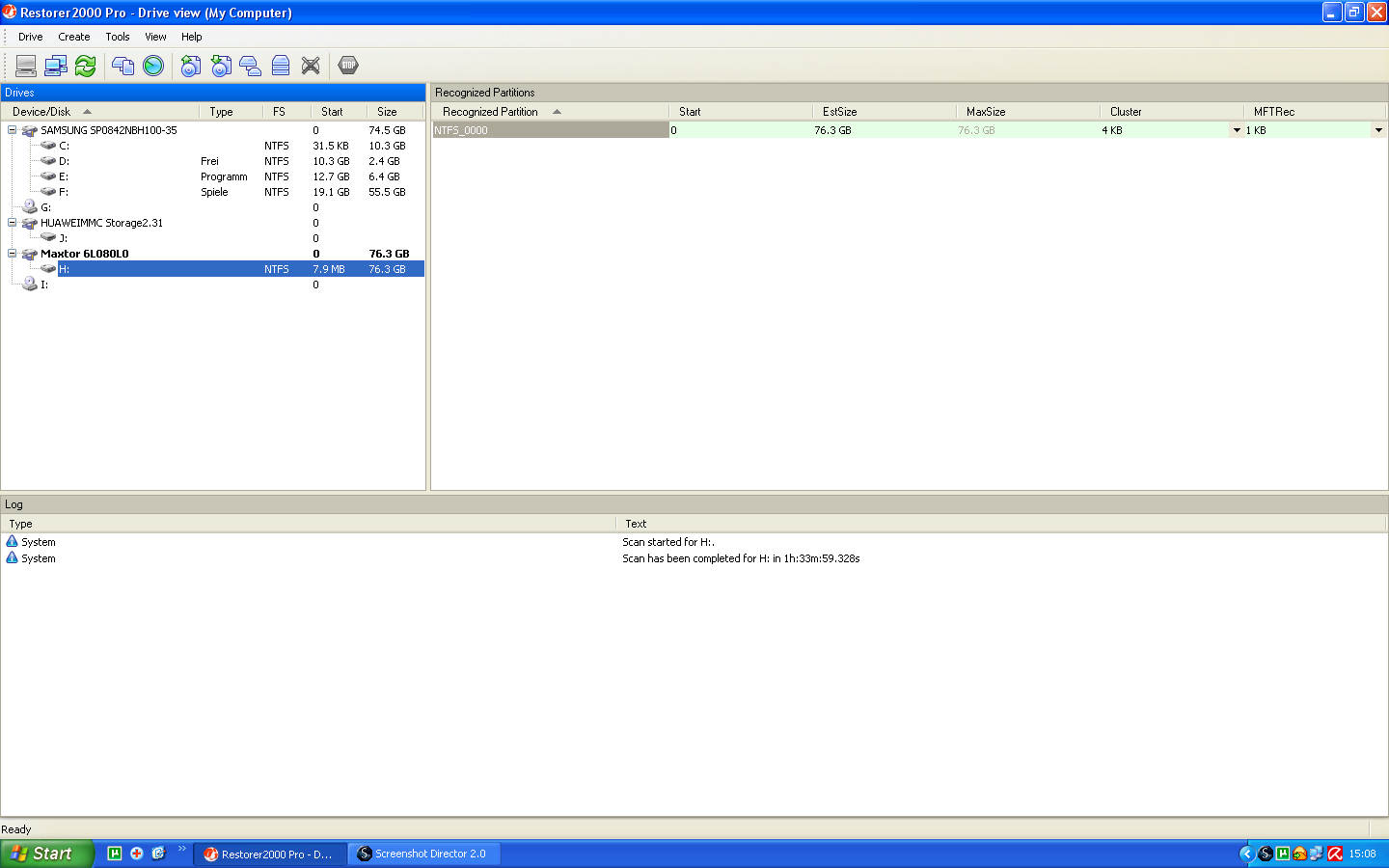The width and height of the screenshot is (1389, 868).
Task: Open the MFTRec size dropdown arrow
Action: coord(1378,130)
